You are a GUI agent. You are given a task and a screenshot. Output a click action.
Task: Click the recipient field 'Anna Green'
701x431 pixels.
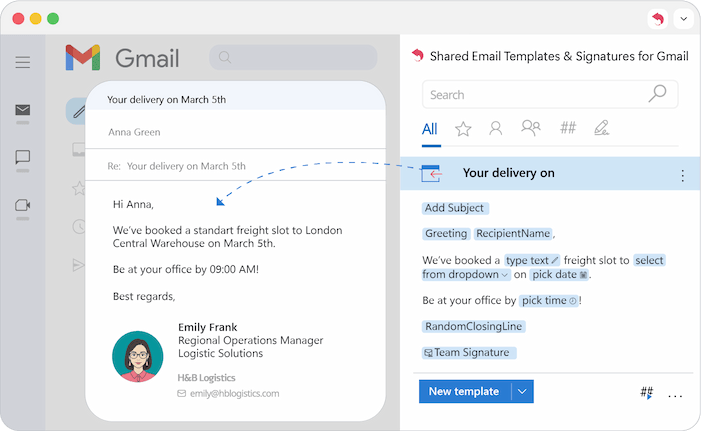134,132
